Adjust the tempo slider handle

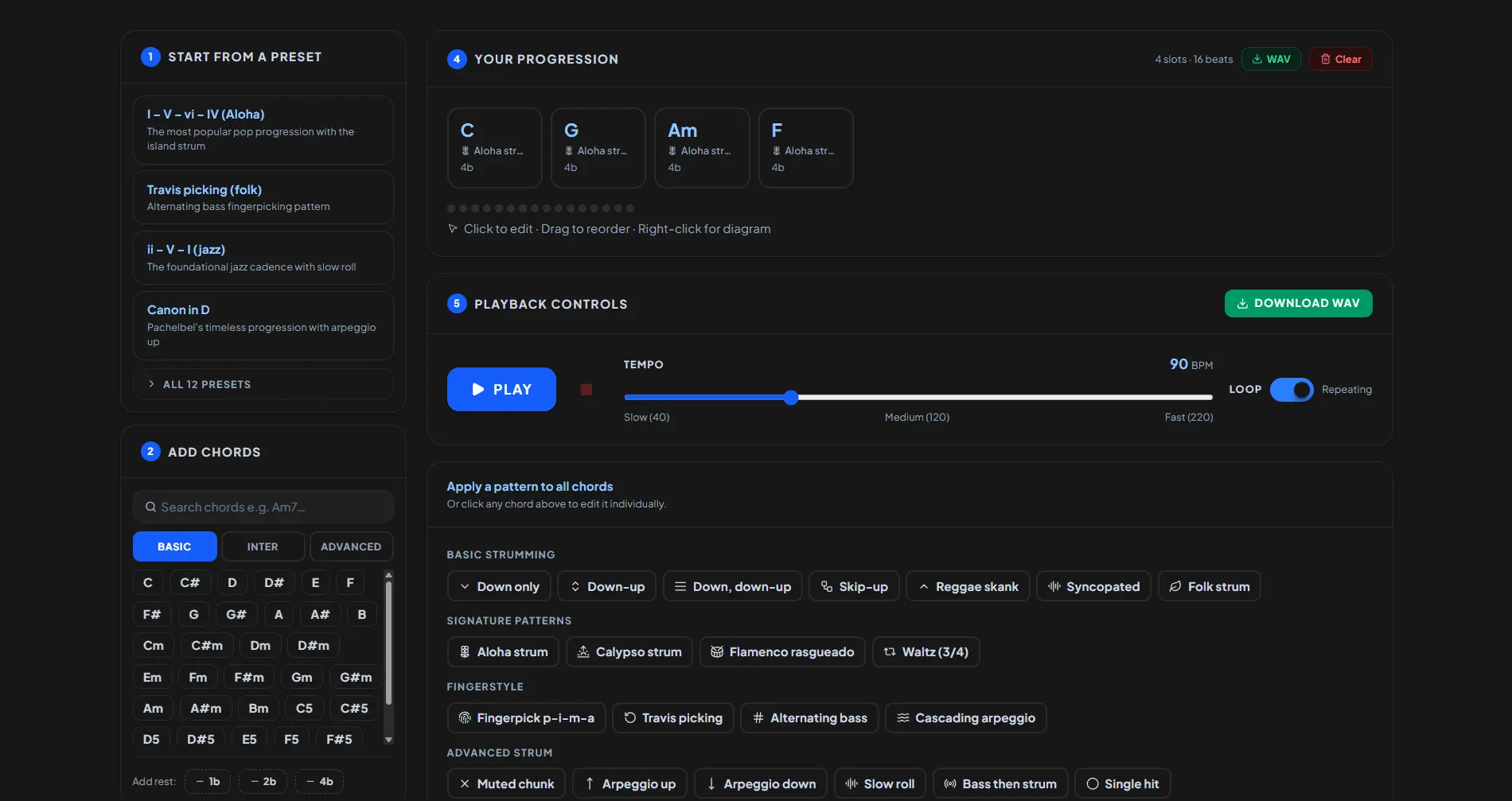pyautogui.click(x=791, y=398)
